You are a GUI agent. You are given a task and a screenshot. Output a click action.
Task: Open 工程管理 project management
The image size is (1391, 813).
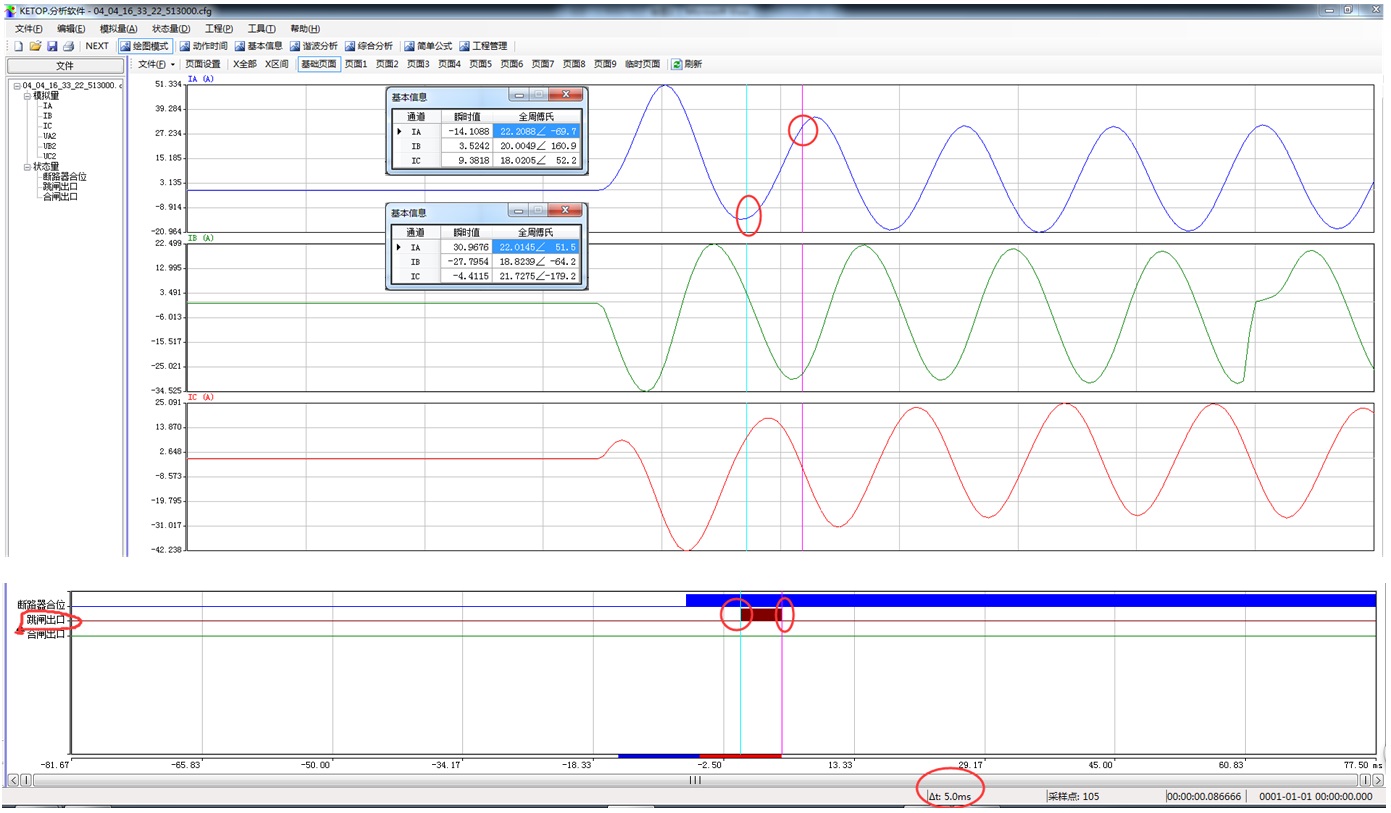483,46
